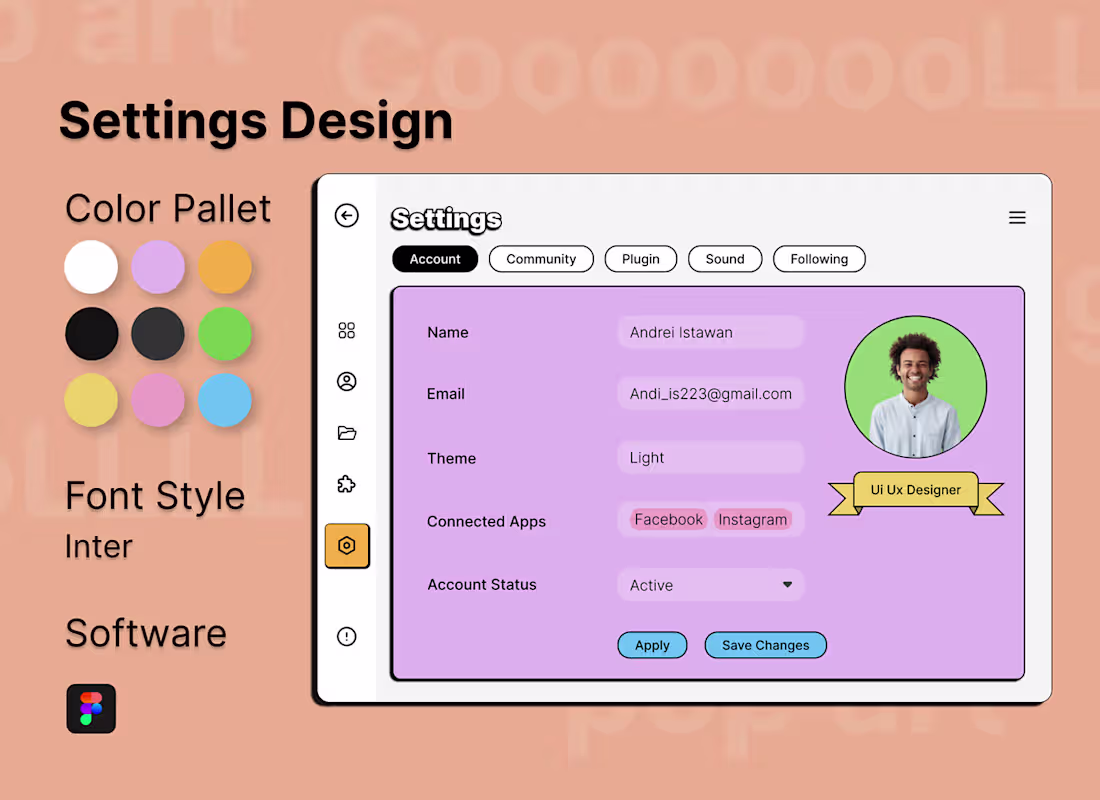Open the hamburger menu at top right
Viewport: 1100px width, 800px height.
tap(1017, 217)
